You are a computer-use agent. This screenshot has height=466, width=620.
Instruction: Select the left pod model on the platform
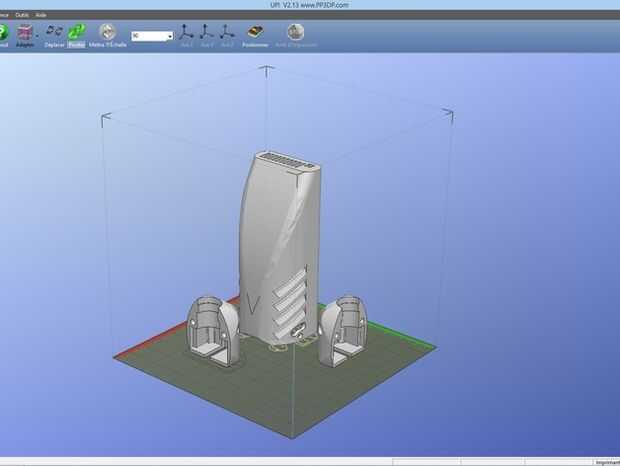tap(212, 331)
